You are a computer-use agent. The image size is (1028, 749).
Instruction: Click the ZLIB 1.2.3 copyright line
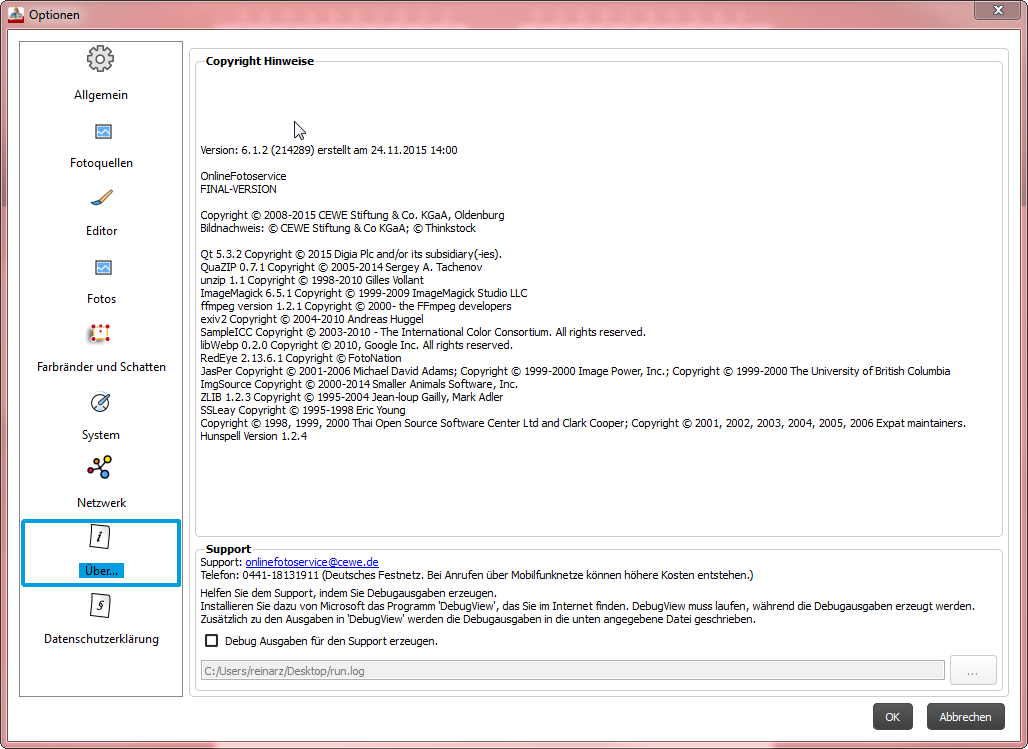[x=352, y=397]
